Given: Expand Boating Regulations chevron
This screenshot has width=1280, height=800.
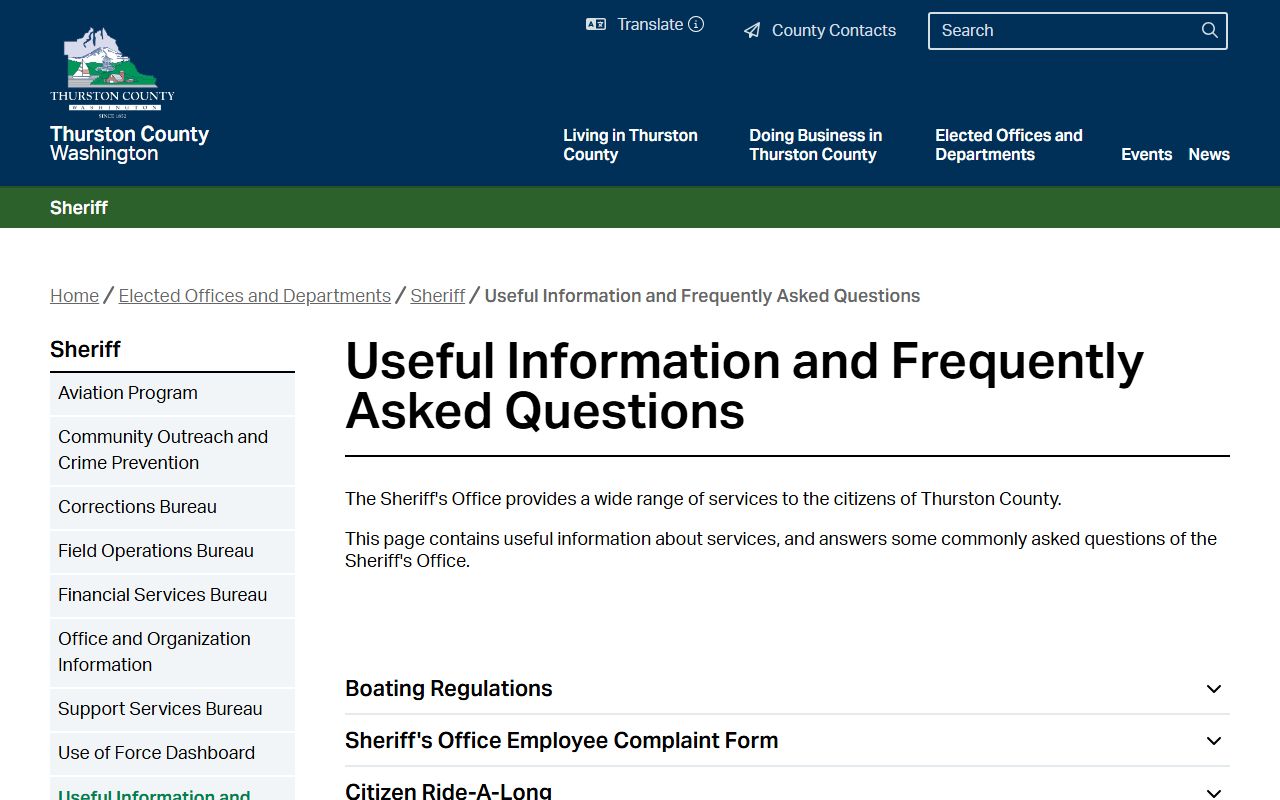Looking at the screenshot, I should 1214,689.
